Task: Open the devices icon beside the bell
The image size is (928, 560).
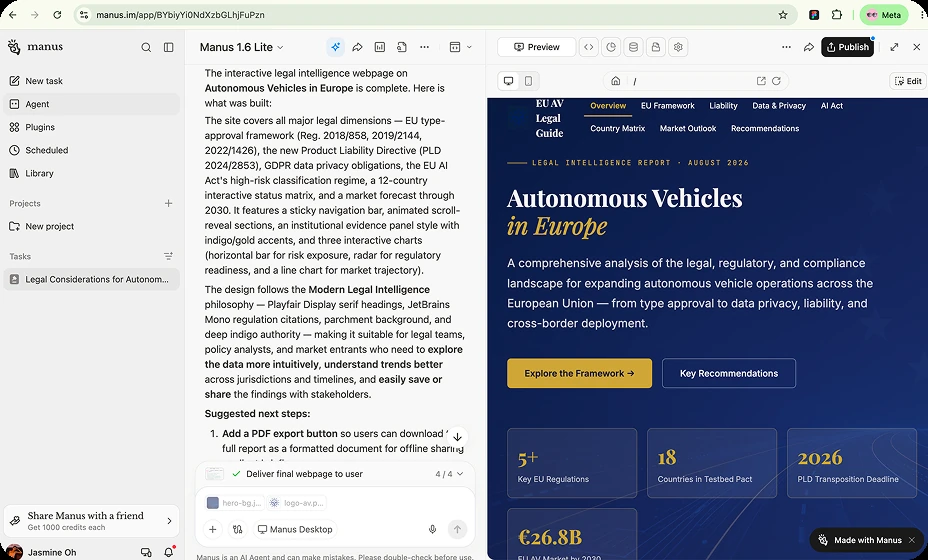Action: [146, 552]
